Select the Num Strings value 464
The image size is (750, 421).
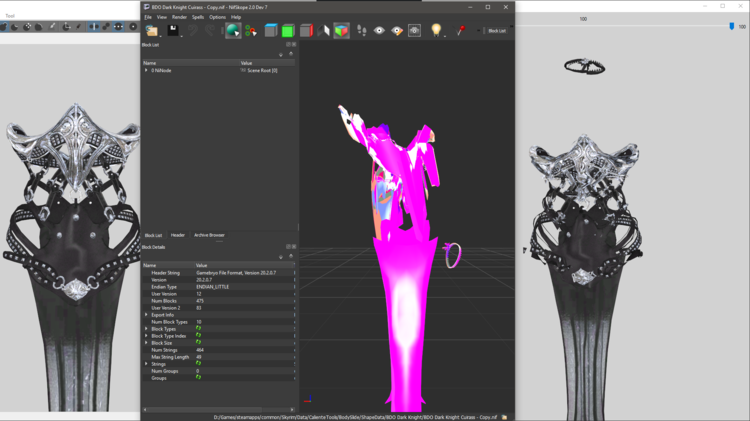tap(200, 350)
